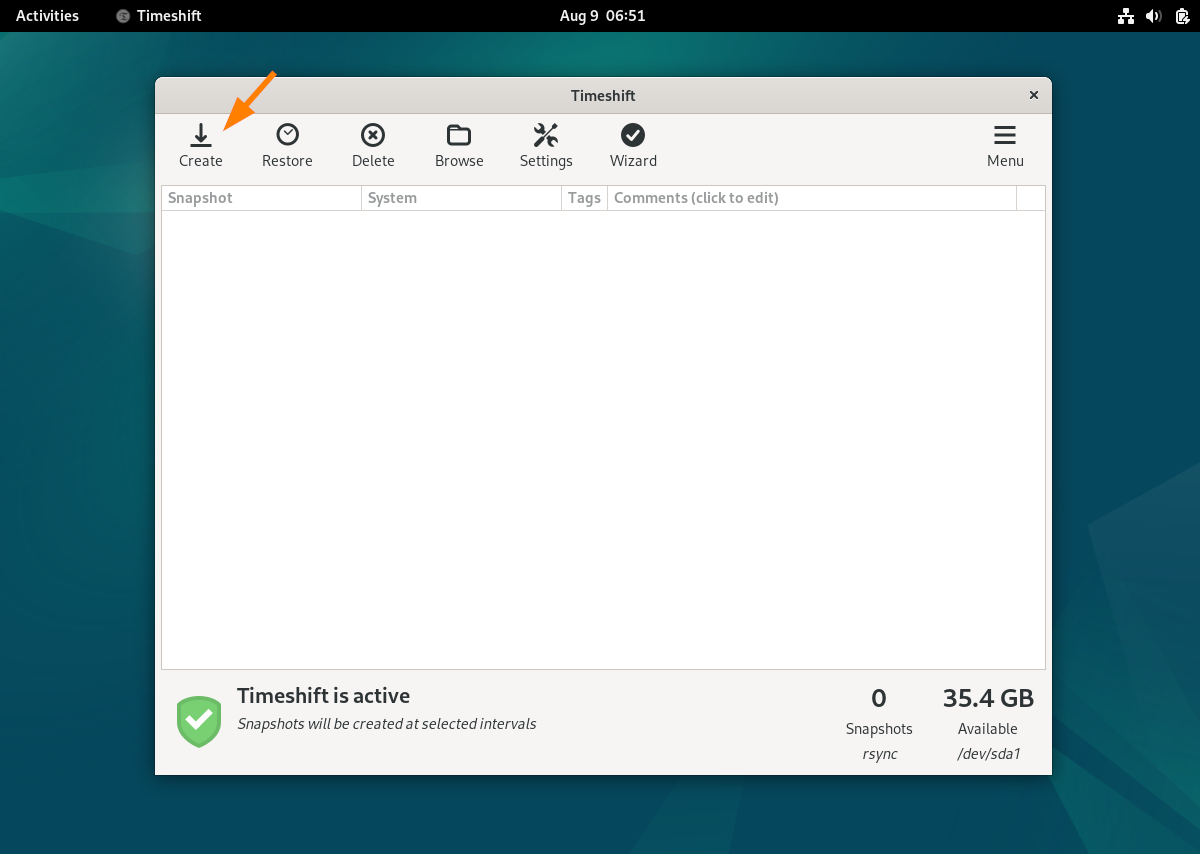Launch the setup Wizard

633,146
